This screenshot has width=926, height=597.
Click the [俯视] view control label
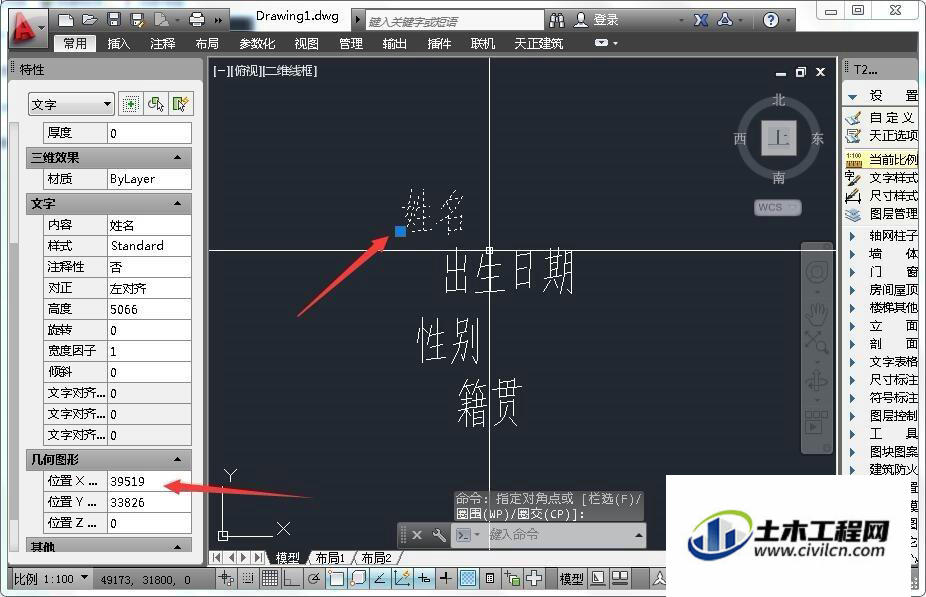[x=244, y=71]
